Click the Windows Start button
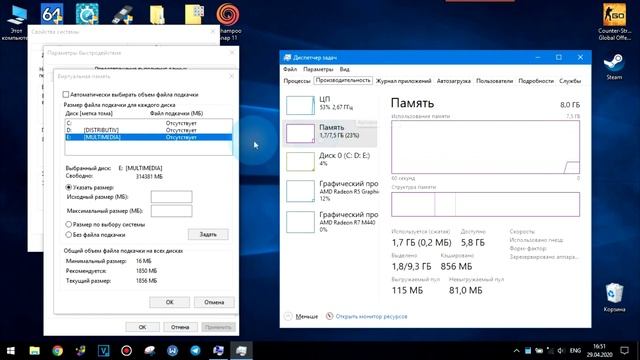 (11, 351)
